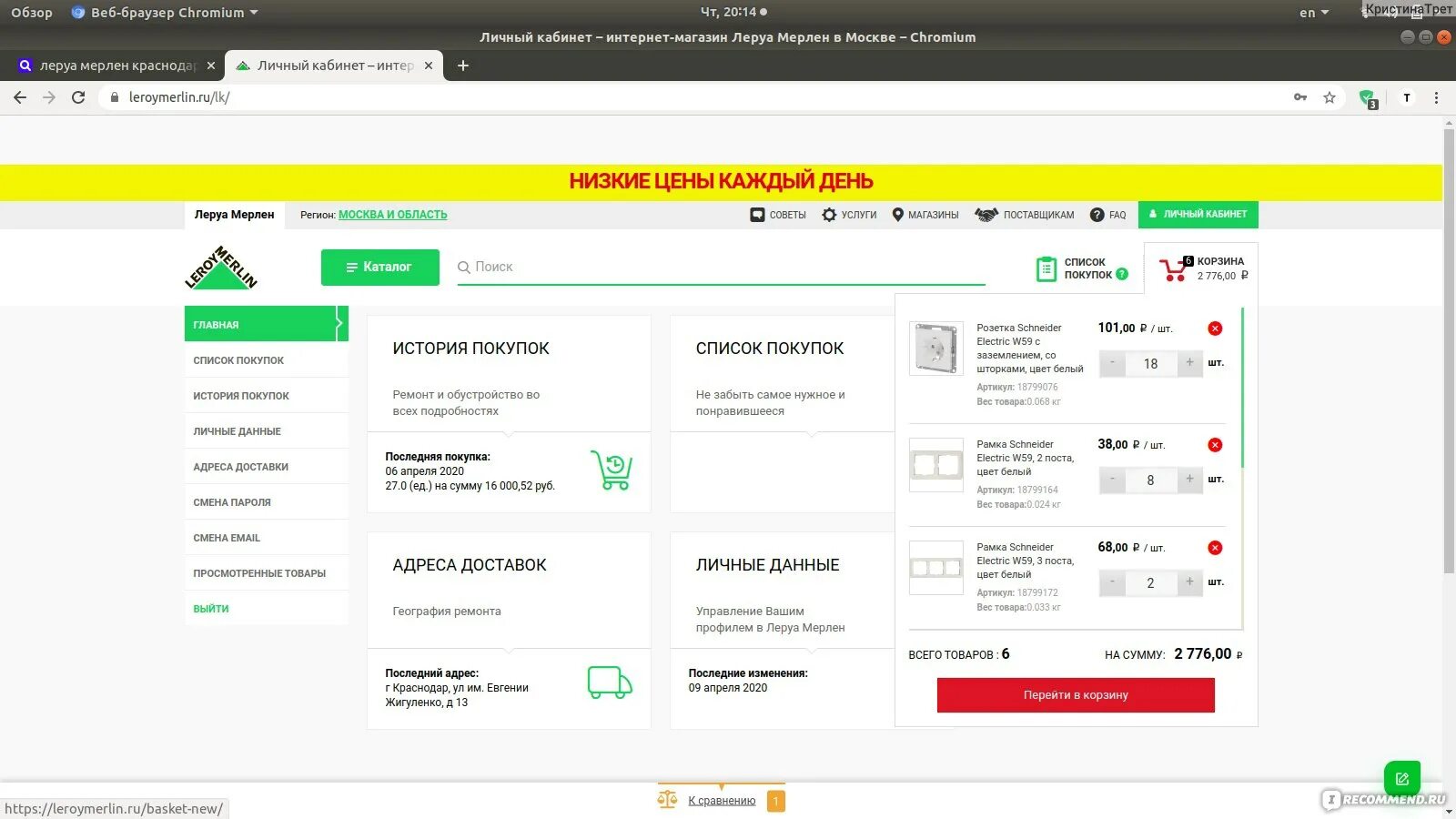This screenshot has height=819, width=1456.
Task: Remove the 2 поста Рамка from cart
Action: point(1215,445)
